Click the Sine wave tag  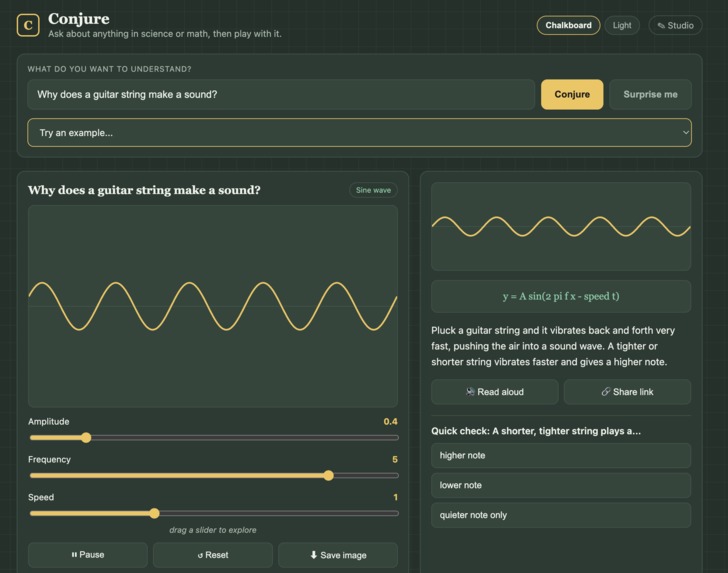[373, 190]
